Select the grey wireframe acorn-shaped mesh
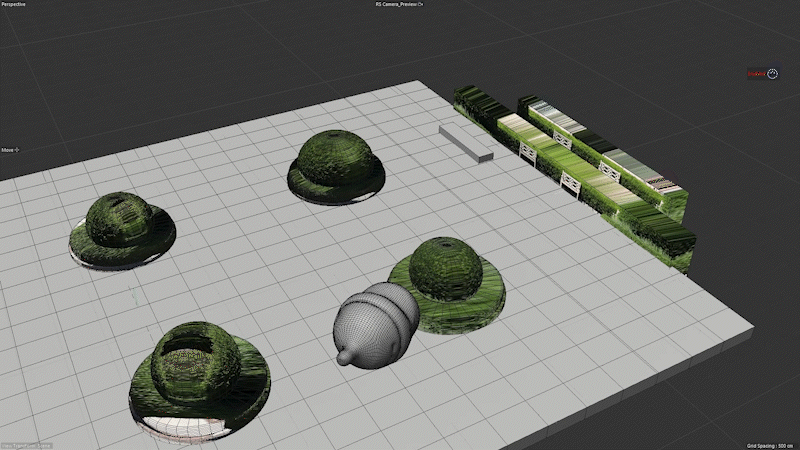The image size is (800, 450). point(375,324)
